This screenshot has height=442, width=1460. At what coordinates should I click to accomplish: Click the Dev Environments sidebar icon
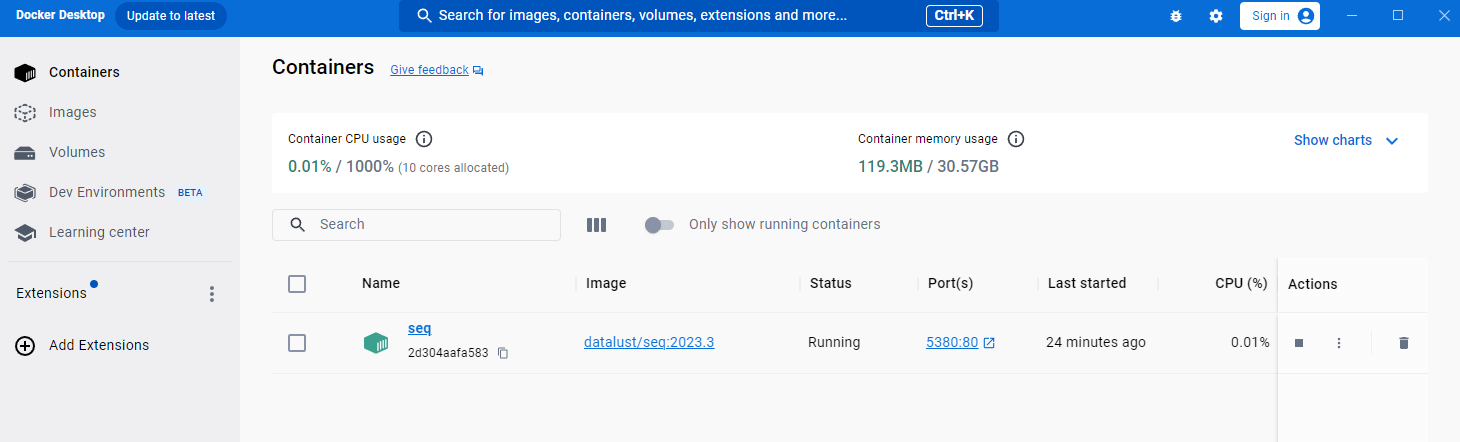coord(25,192)
